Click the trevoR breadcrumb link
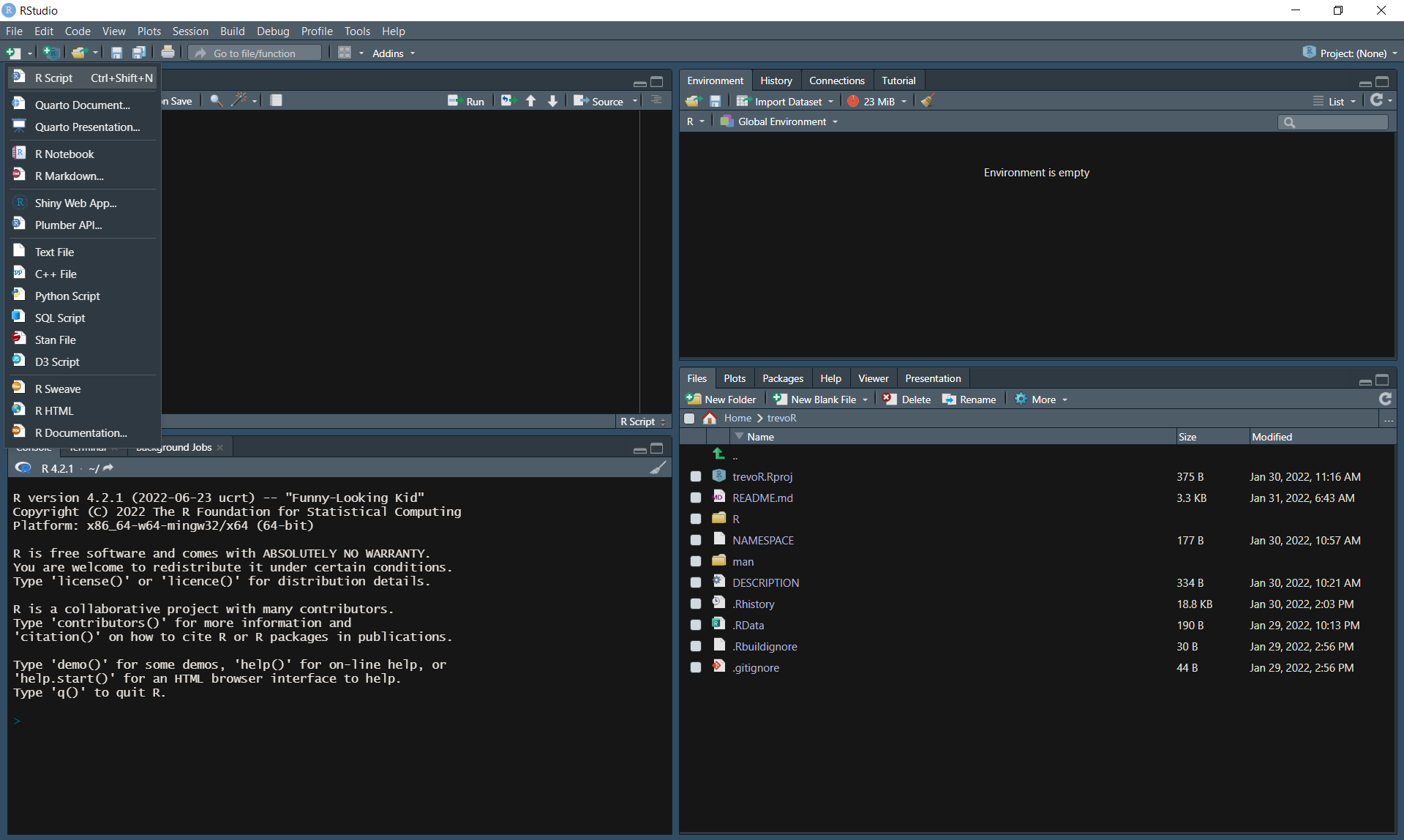The width and height of the screenshot is (1404, 840). coord(781,418)
